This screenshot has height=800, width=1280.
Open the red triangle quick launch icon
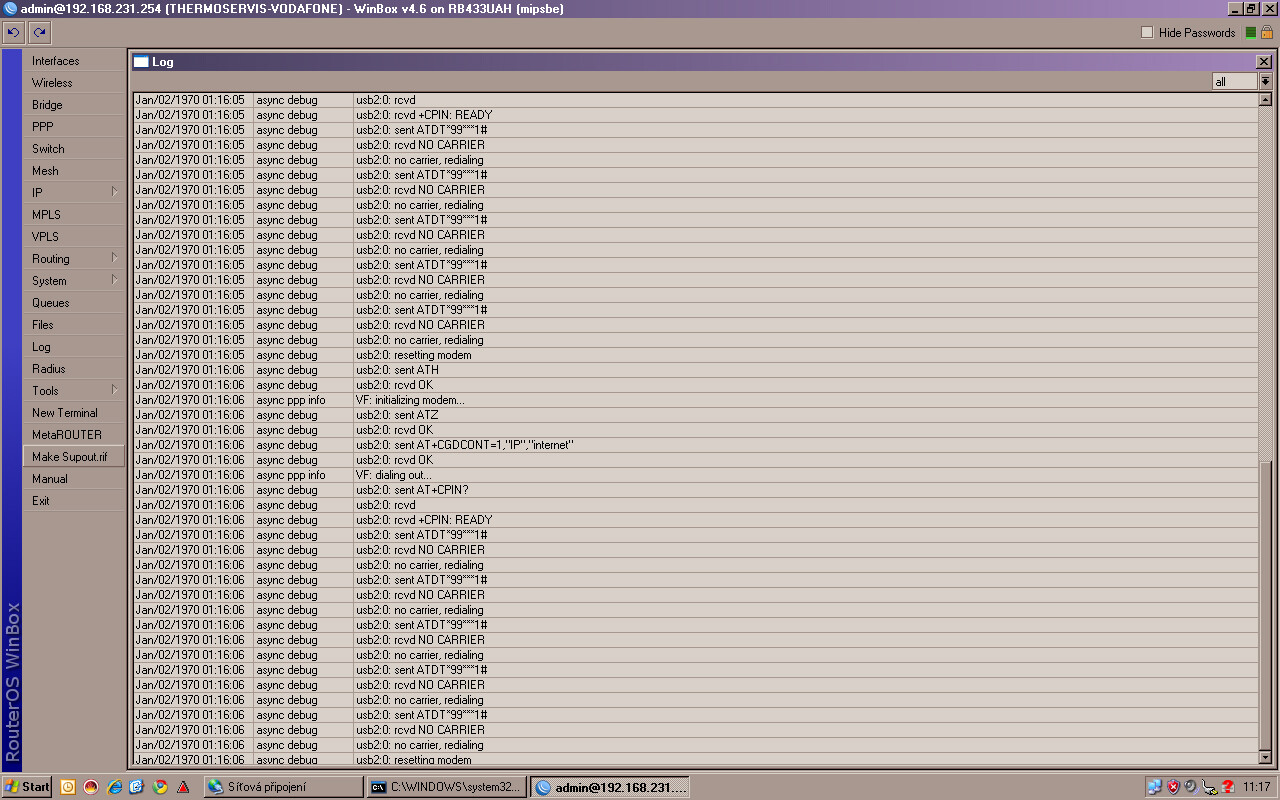click(x=183, y=787)
